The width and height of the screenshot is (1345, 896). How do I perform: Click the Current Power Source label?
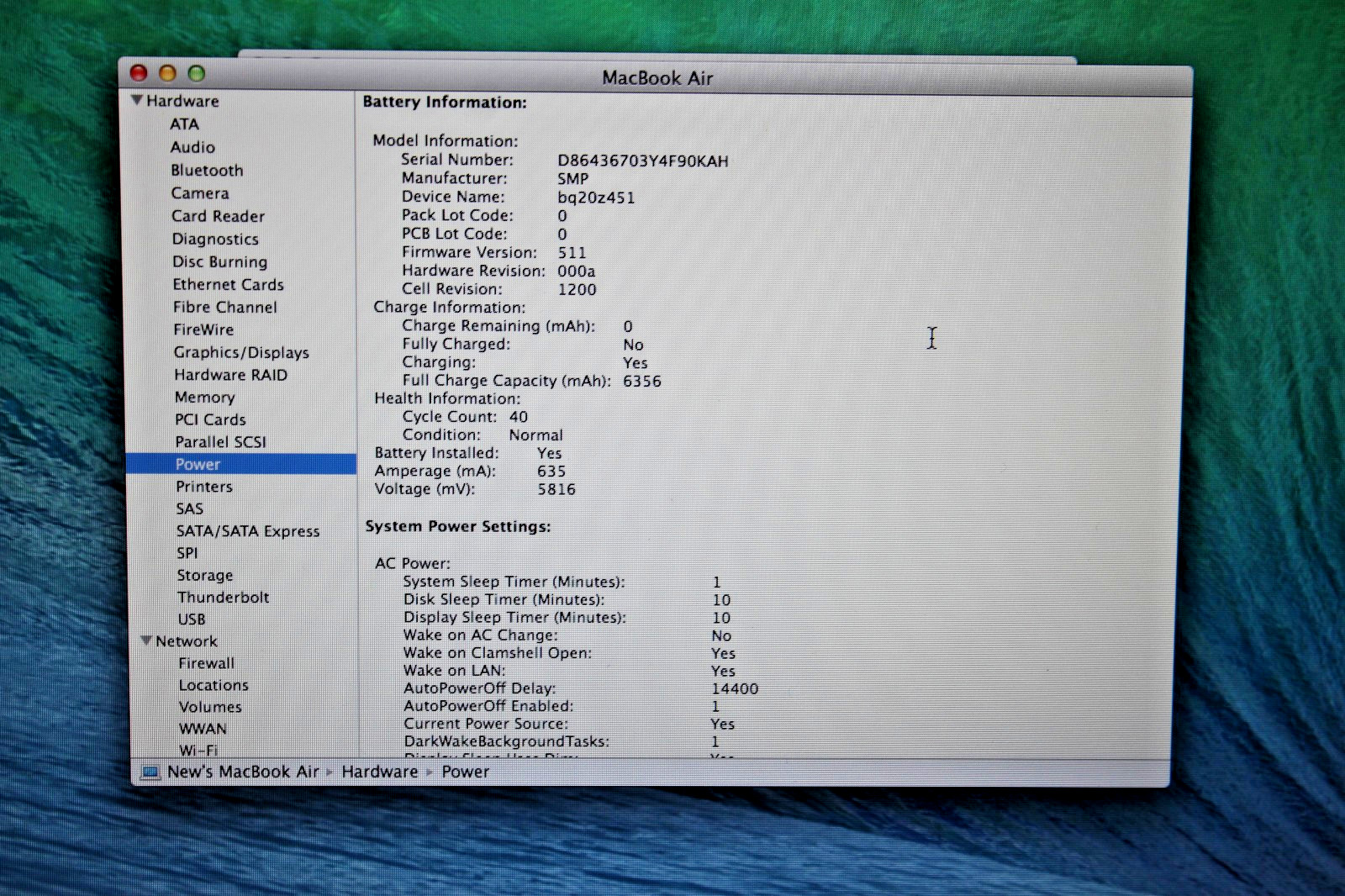click(x=486, y=724)
